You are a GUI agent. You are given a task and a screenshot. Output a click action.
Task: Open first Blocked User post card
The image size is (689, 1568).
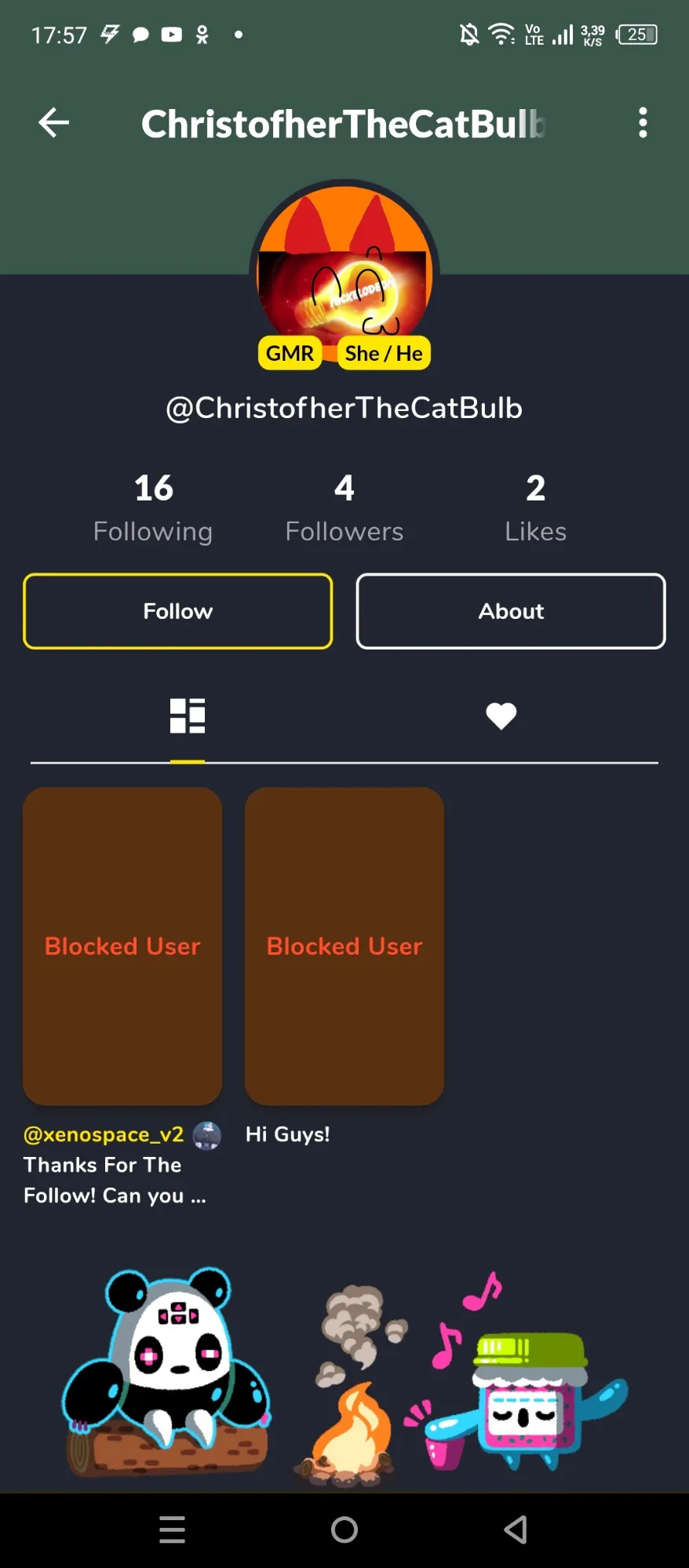pos(122,946)
